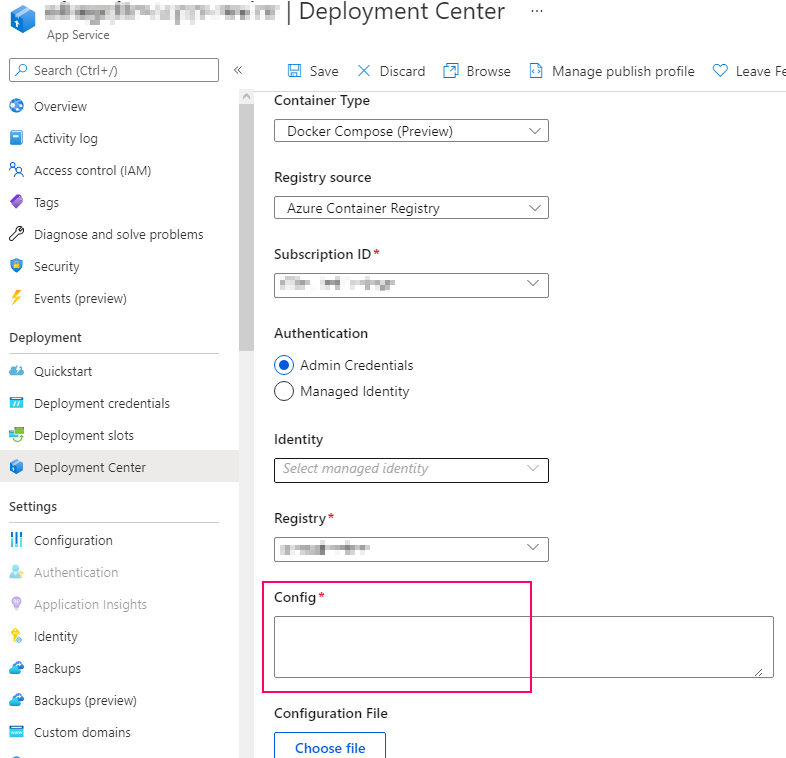Click the Access control people icon
This screenshot has height=758, width=786.
click(17, 170)
